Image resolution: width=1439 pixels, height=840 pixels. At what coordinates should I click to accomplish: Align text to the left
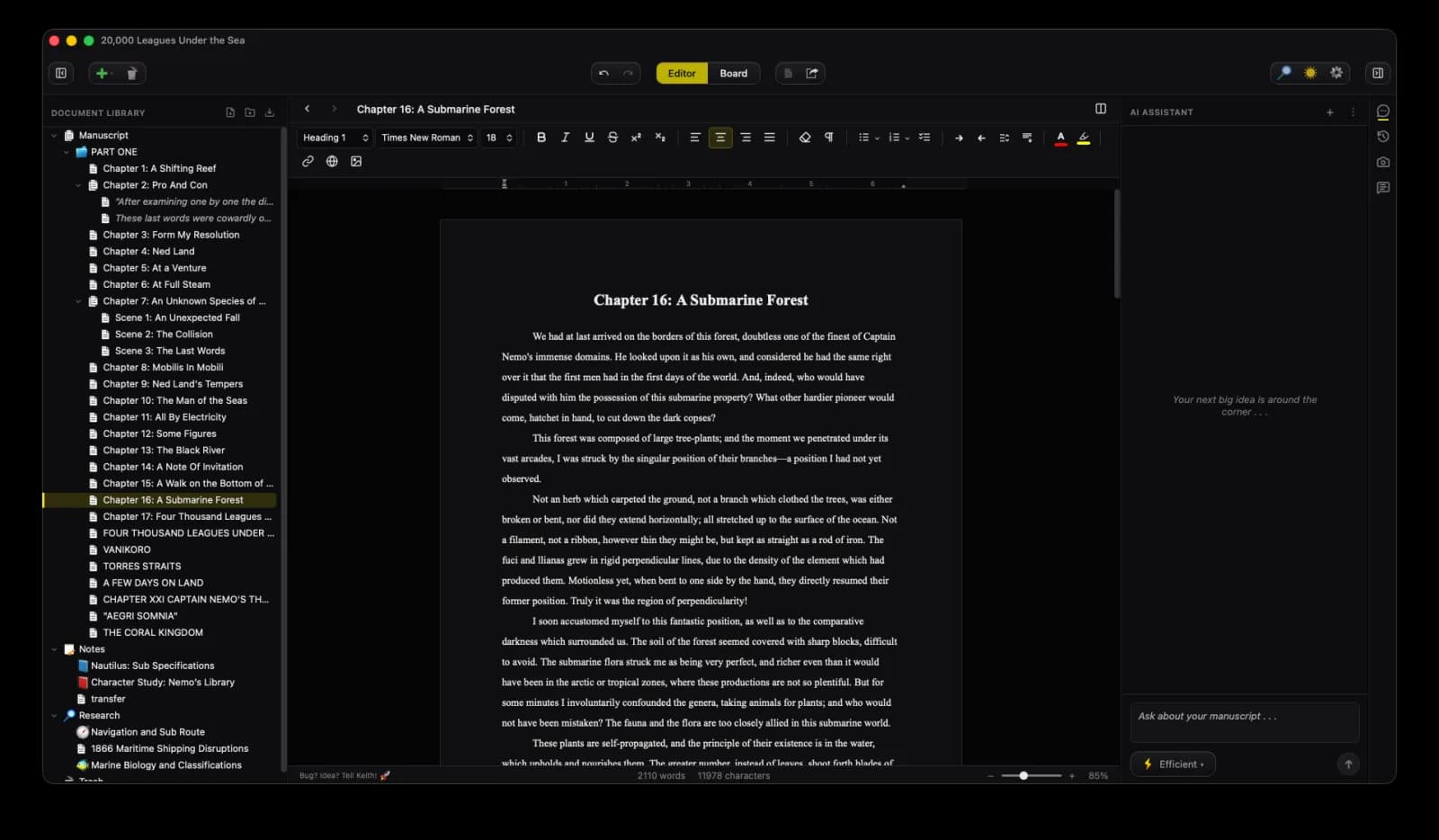pos(695,138)
